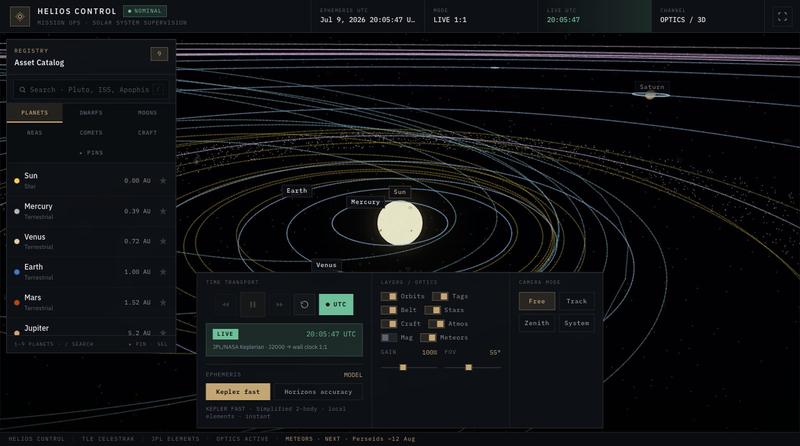Select Horizons accuracy ephemeris model
Viewport: 800px width, 446px height.
click(x=318, y=392)
